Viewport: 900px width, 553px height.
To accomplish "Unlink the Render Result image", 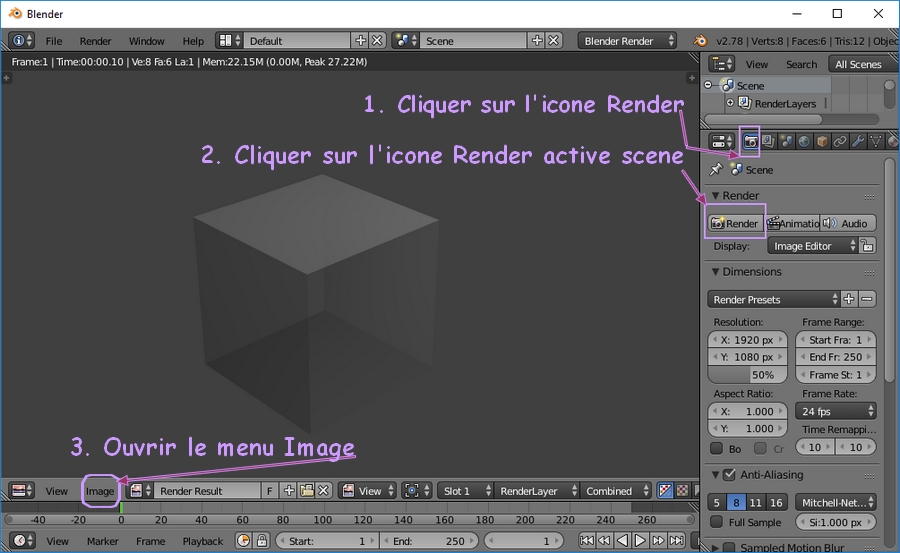I will point(324,491).
